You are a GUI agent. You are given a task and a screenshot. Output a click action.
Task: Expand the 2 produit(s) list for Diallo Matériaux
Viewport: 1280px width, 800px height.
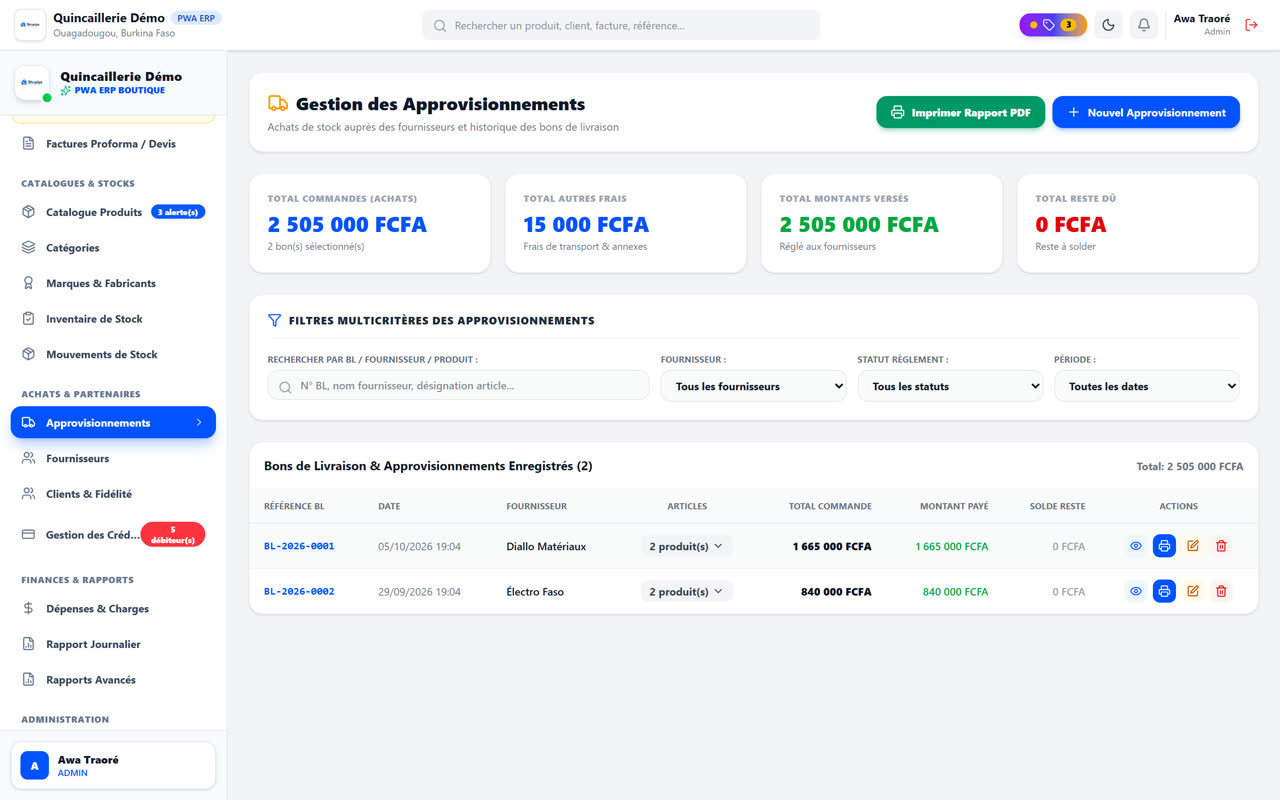[x=687, y=546]
